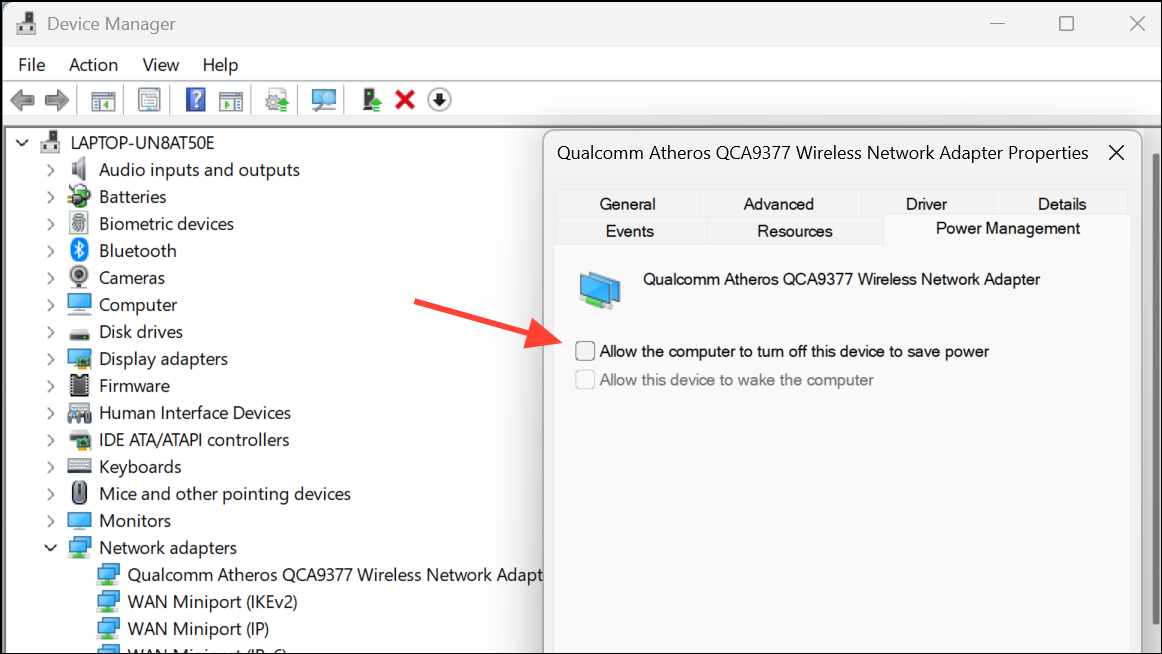Open the View menu
The height and width of the screenshot is (654, 1162).
(x=160, y=65)
